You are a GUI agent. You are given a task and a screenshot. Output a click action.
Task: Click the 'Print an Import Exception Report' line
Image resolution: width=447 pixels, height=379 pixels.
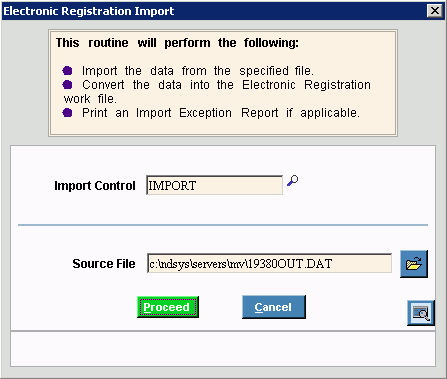(x=221, y=113)
